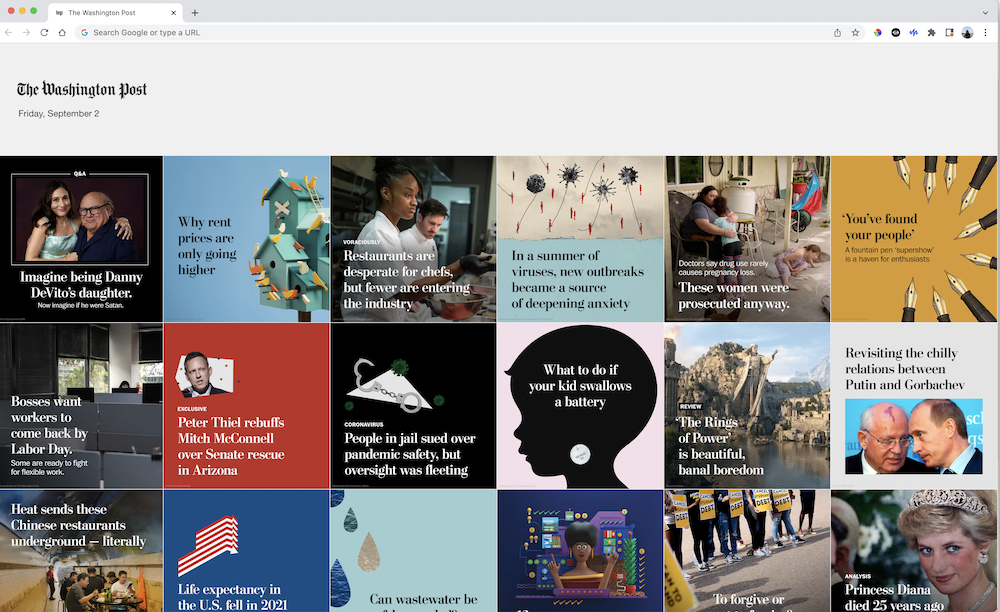Reload the current page

pyautogui.click(x=44, y=33)
